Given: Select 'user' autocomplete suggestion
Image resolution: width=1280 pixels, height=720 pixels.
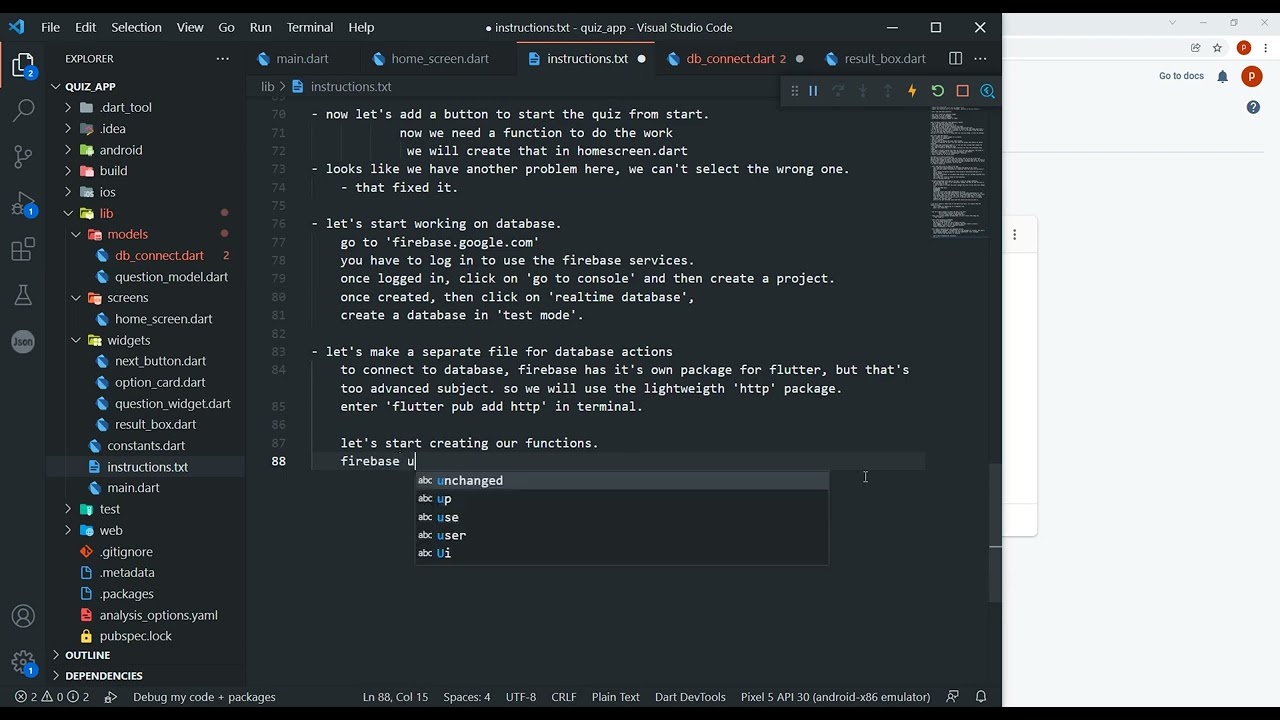Looking at the screenshot, I should [622, 536].
